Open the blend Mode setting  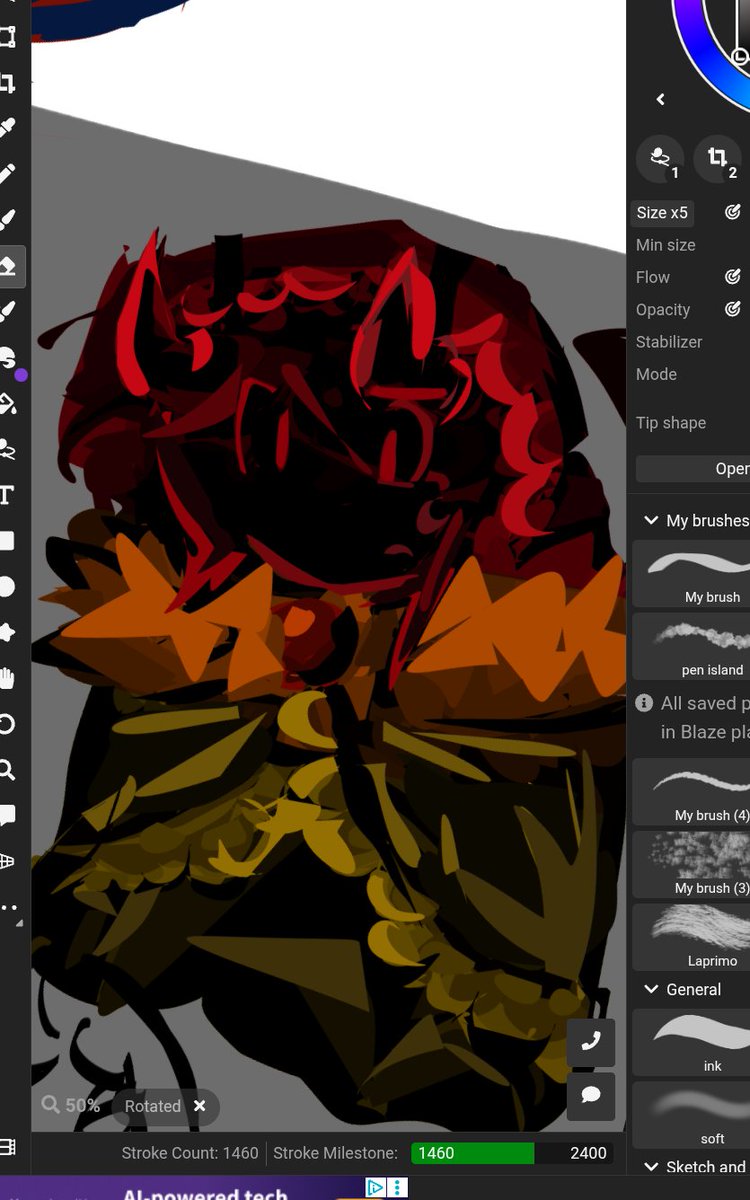point(656,374)
